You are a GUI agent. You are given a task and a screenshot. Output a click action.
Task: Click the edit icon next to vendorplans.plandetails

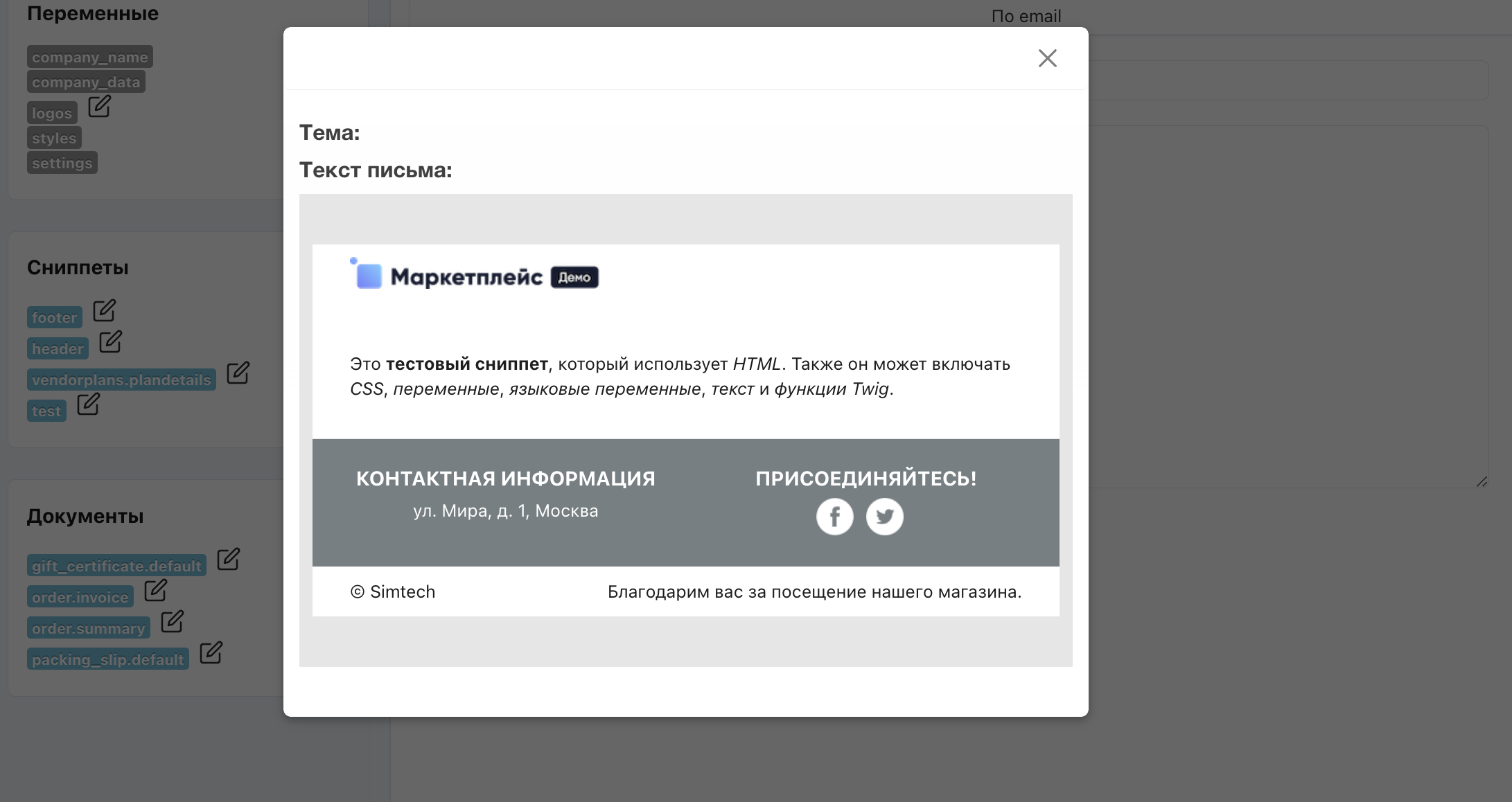(x=238, y=373)
